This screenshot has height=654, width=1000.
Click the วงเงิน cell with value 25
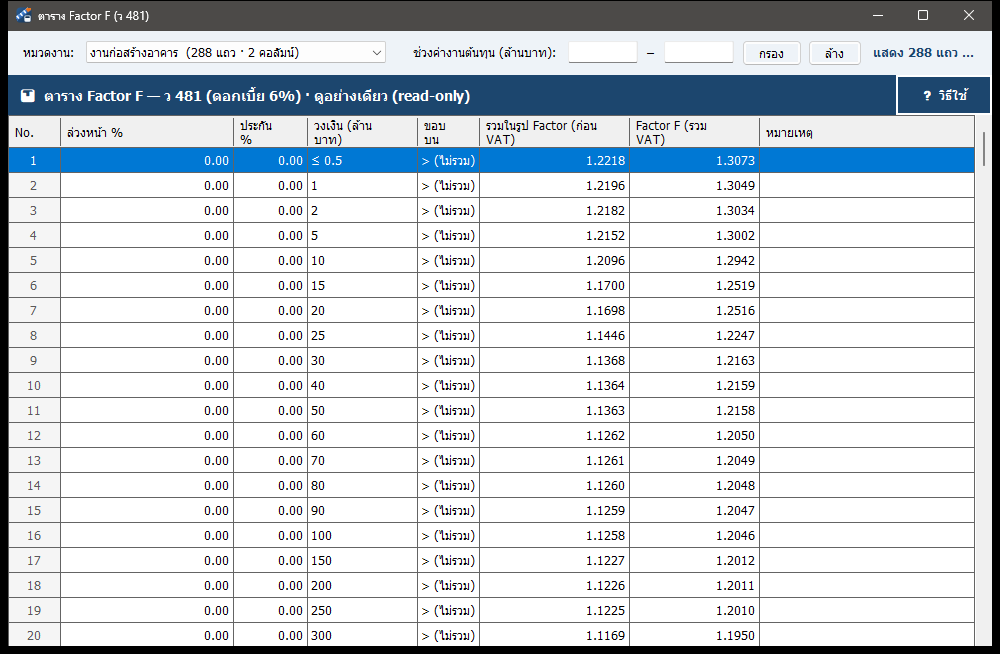362,336
